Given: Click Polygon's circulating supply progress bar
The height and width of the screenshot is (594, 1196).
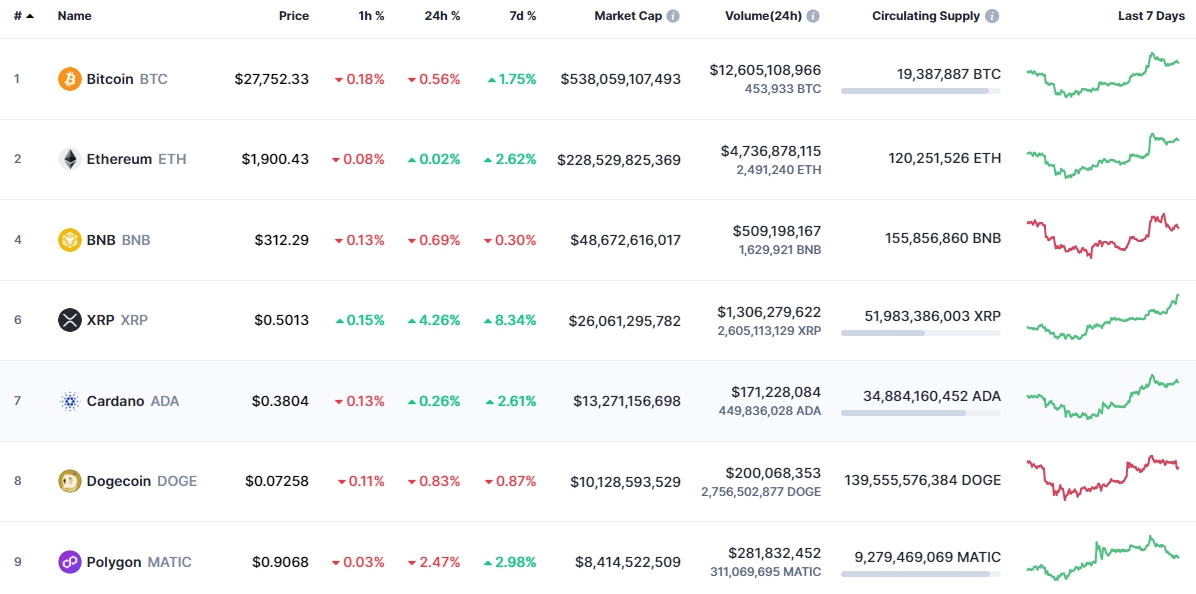Looking at the screenshot, I should point(921,573).
